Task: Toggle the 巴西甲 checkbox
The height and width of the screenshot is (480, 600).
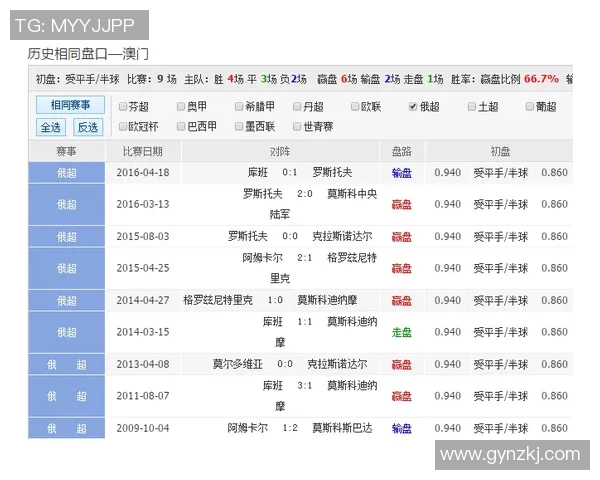Action: [180, 127]
